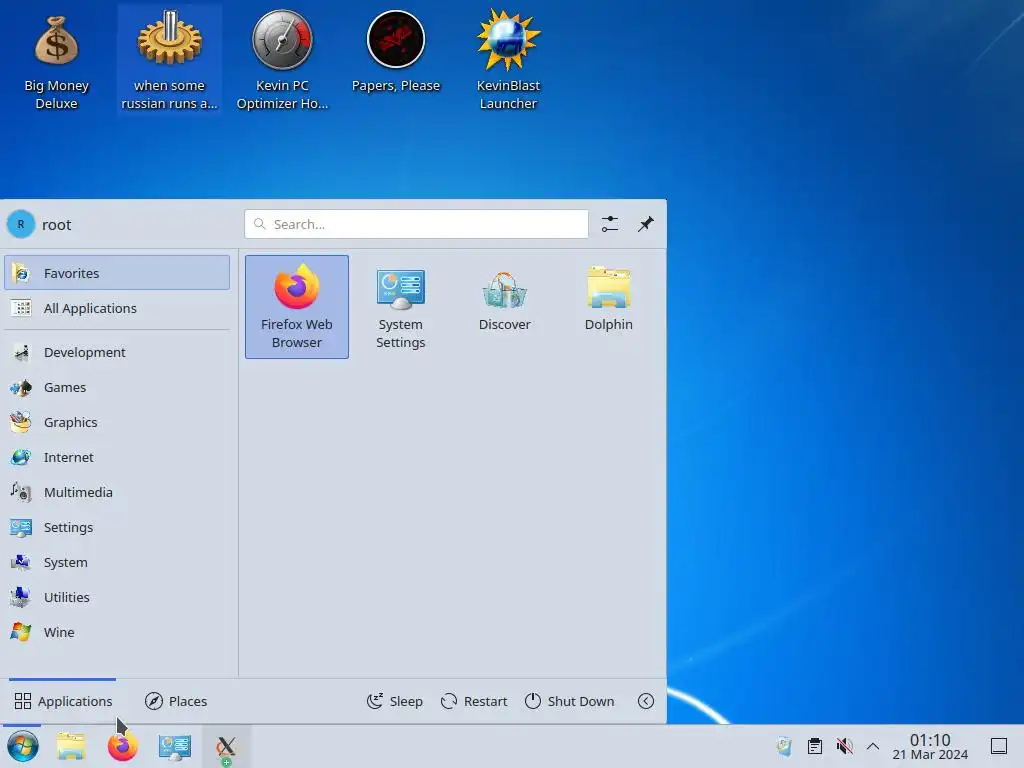The height and width of the screenshot is (768, 1024).
Task: Open Discover from Favorites grid
Action: click(x=504, y=300)
